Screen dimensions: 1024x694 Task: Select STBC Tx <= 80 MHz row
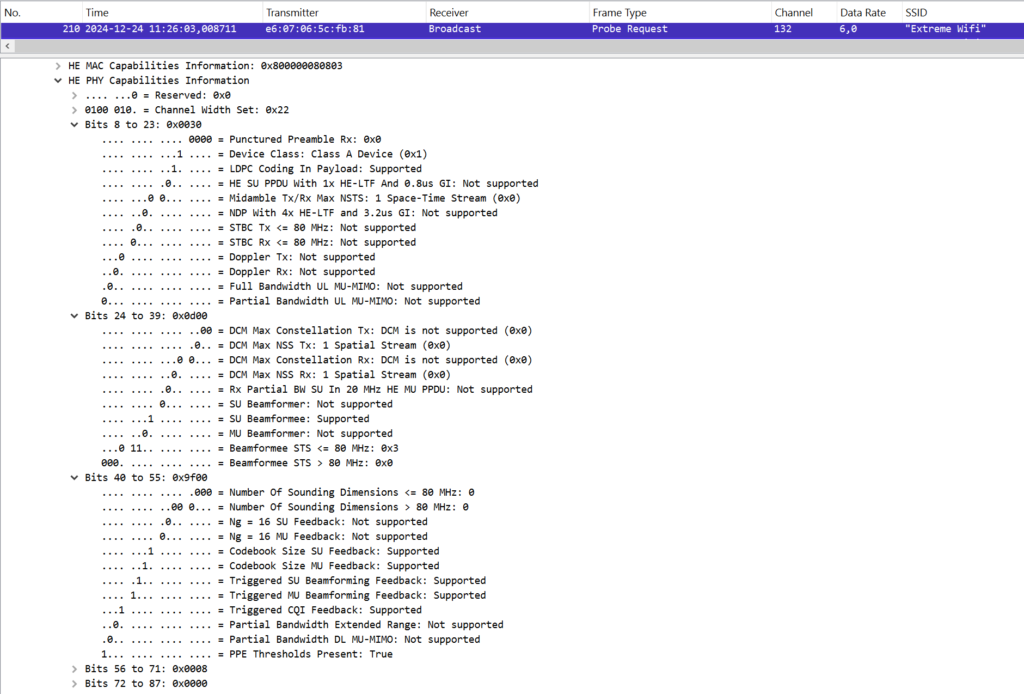coord(259,228)
